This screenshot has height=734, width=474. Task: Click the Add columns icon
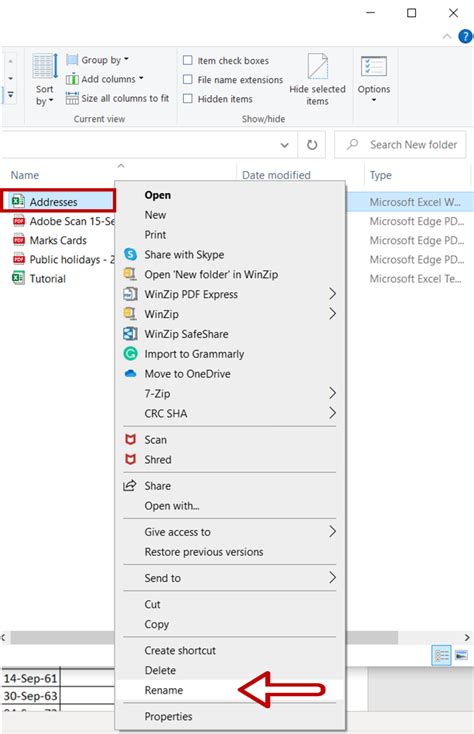coord(72,79)
